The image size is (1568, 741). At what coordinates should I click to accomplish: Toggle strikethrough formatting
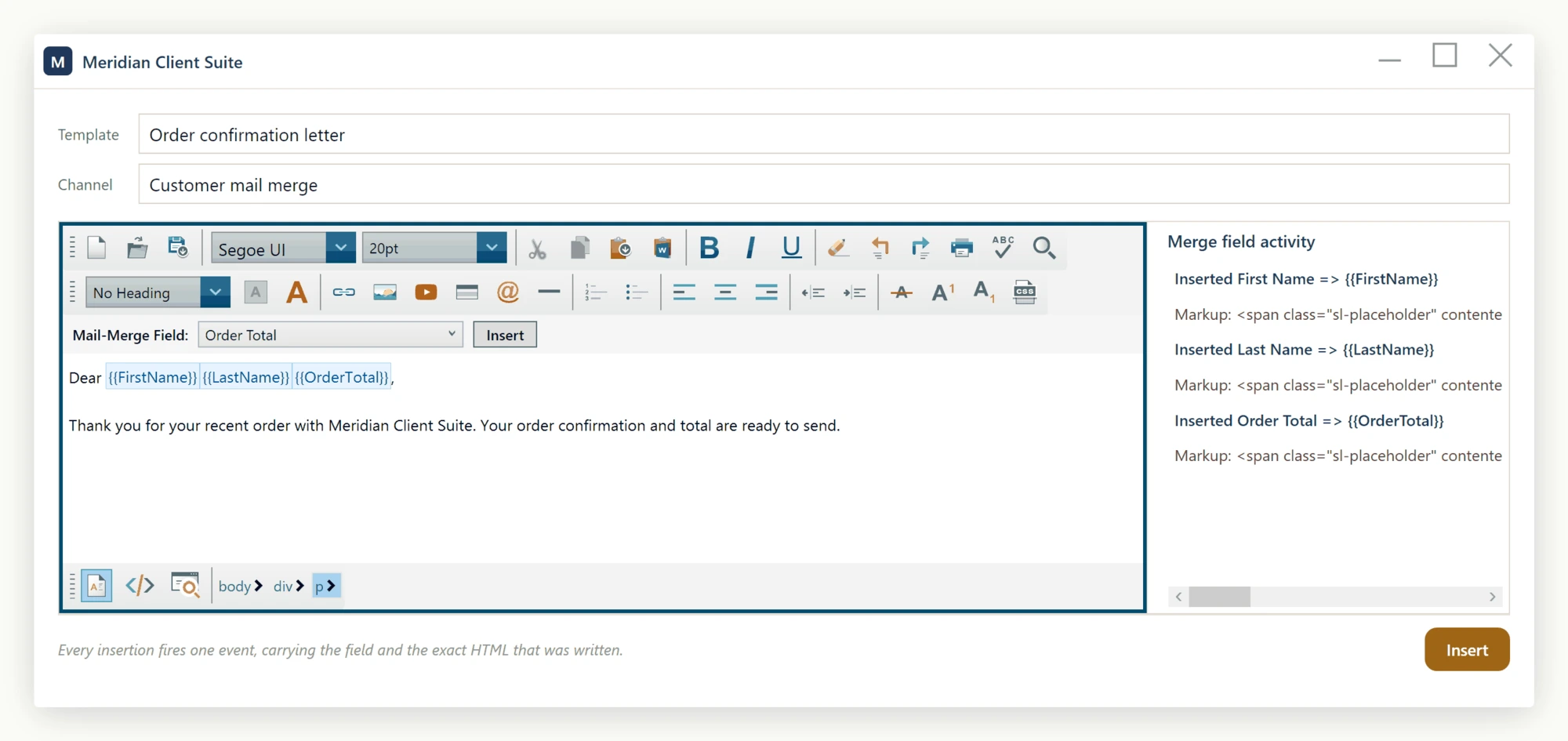click(902, 292)
